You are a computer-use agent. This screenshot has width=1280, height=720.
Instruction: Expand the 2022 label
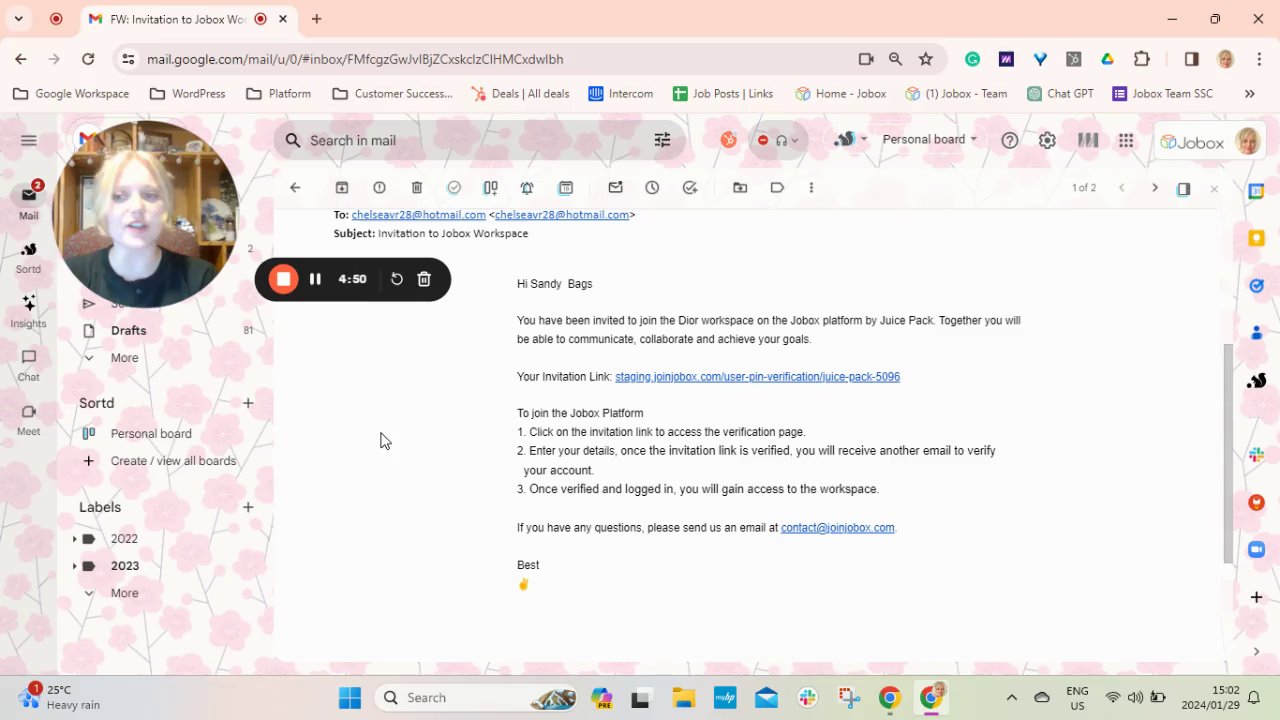tap(74, 539)
